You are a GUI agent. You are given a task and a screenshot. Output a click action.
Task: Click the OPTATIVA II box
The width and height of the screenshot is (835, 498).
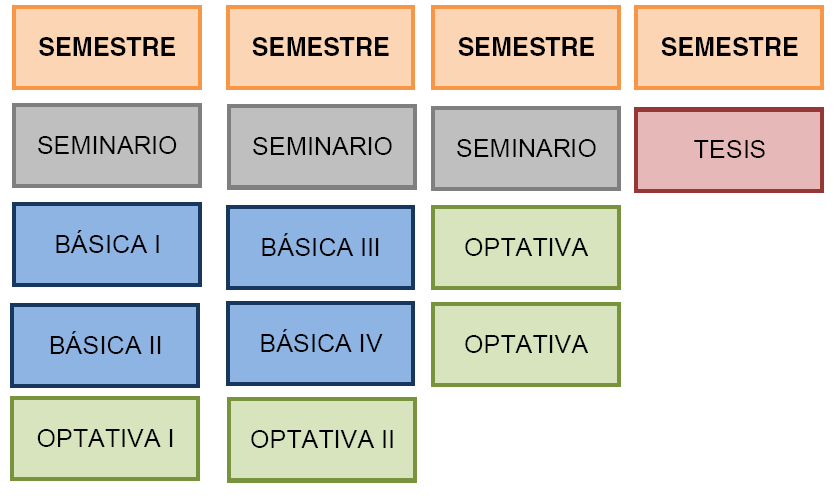(322, 440)
